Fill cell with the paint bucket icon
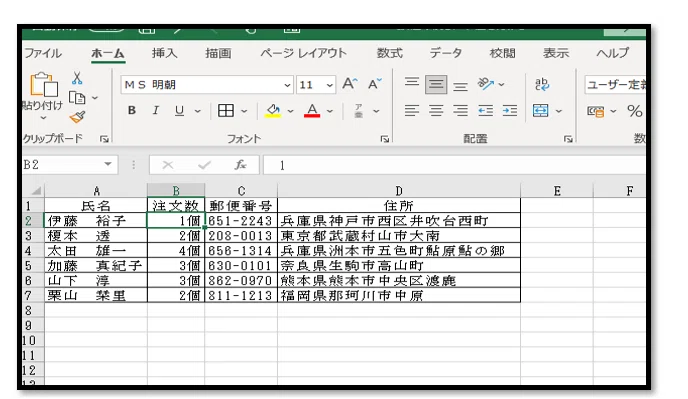The width and height of the screenshot is (688, 399). point(273,111)
